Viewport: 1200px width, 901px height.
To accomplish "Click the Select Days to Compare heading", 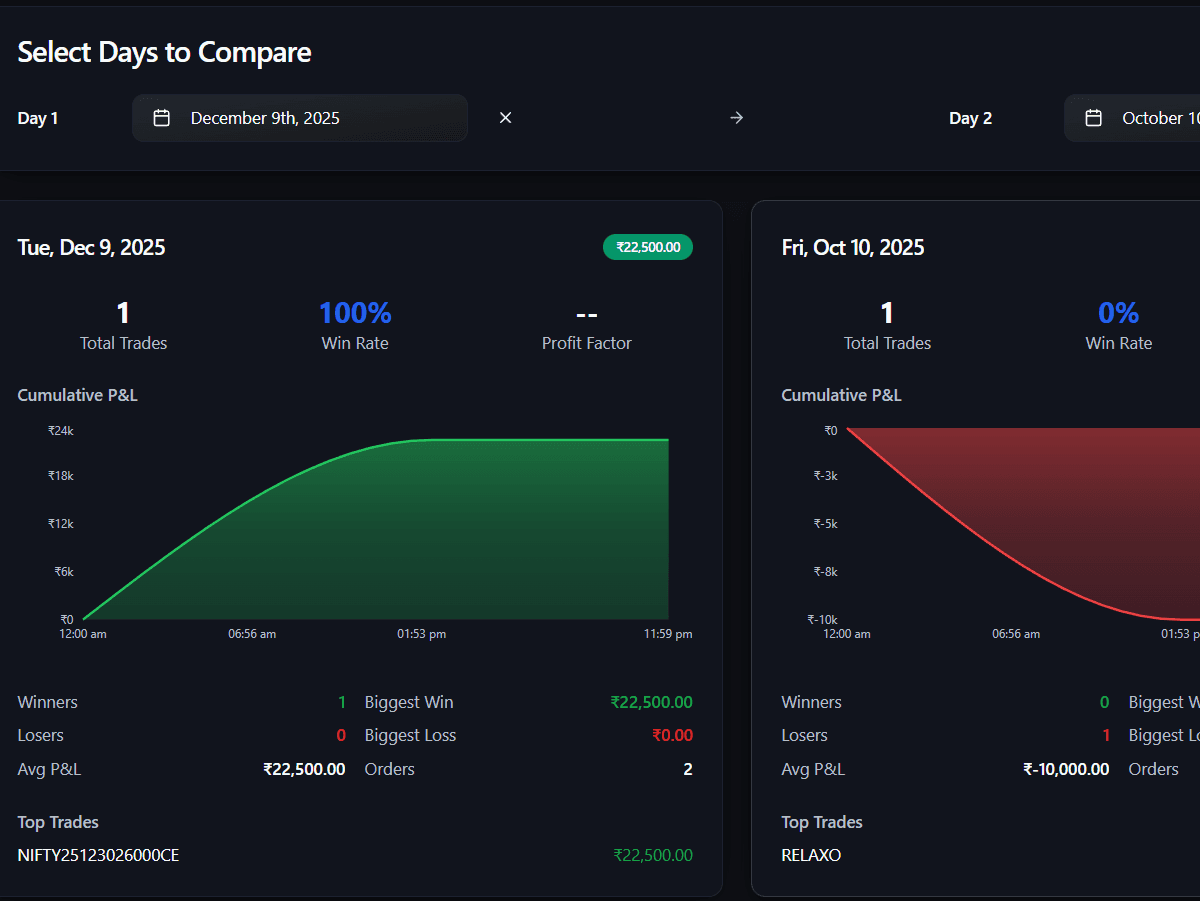I will click(x=164, y=52).
